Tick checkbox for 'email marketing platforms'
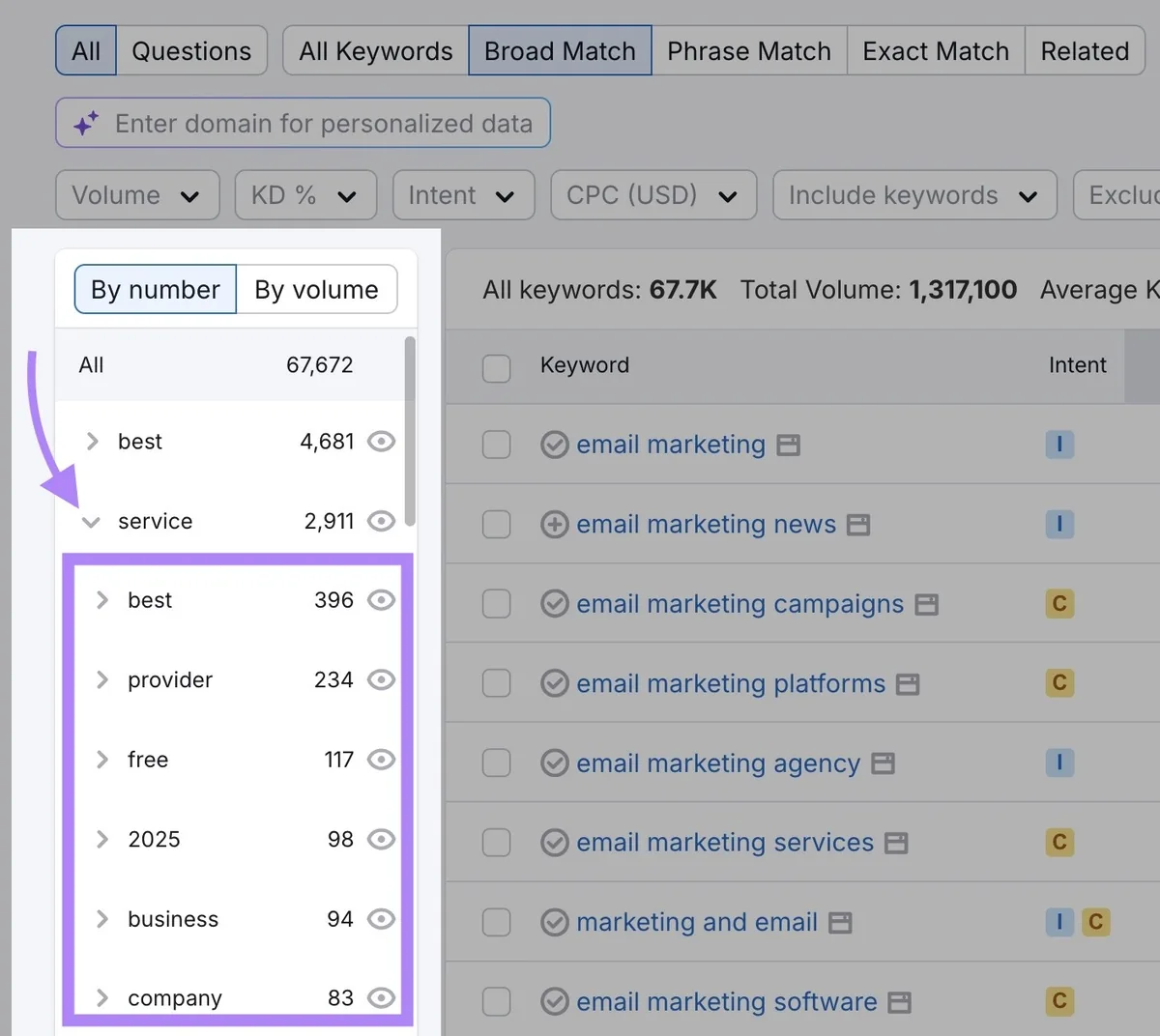 pos(496,683)
